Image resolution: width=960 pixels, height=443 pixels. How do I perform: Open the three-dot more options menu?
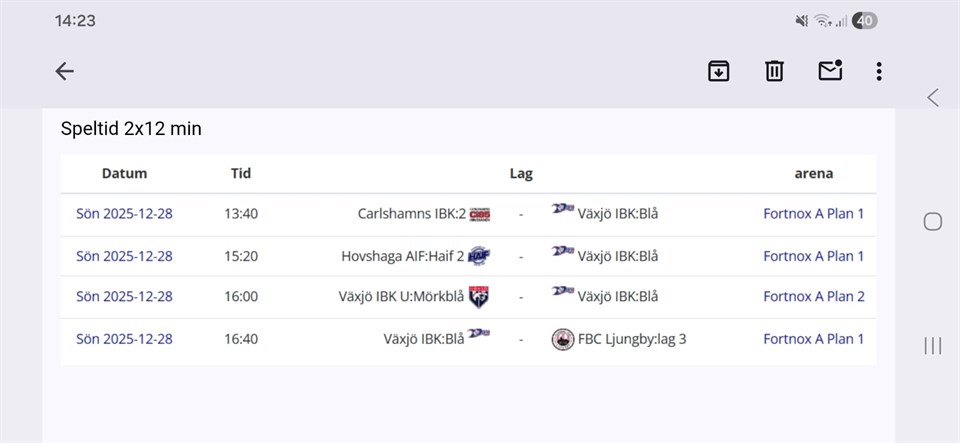879,71
